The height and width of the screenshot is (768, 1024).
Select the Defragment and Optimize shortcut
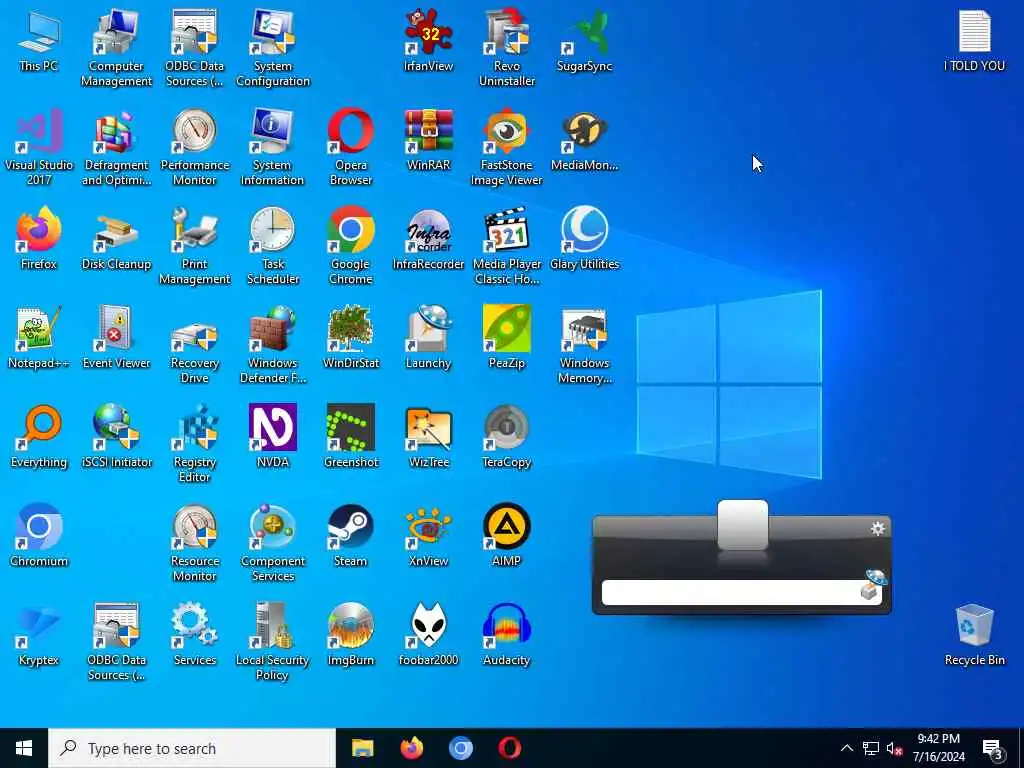pyautogui.click(x=116, y=147)
